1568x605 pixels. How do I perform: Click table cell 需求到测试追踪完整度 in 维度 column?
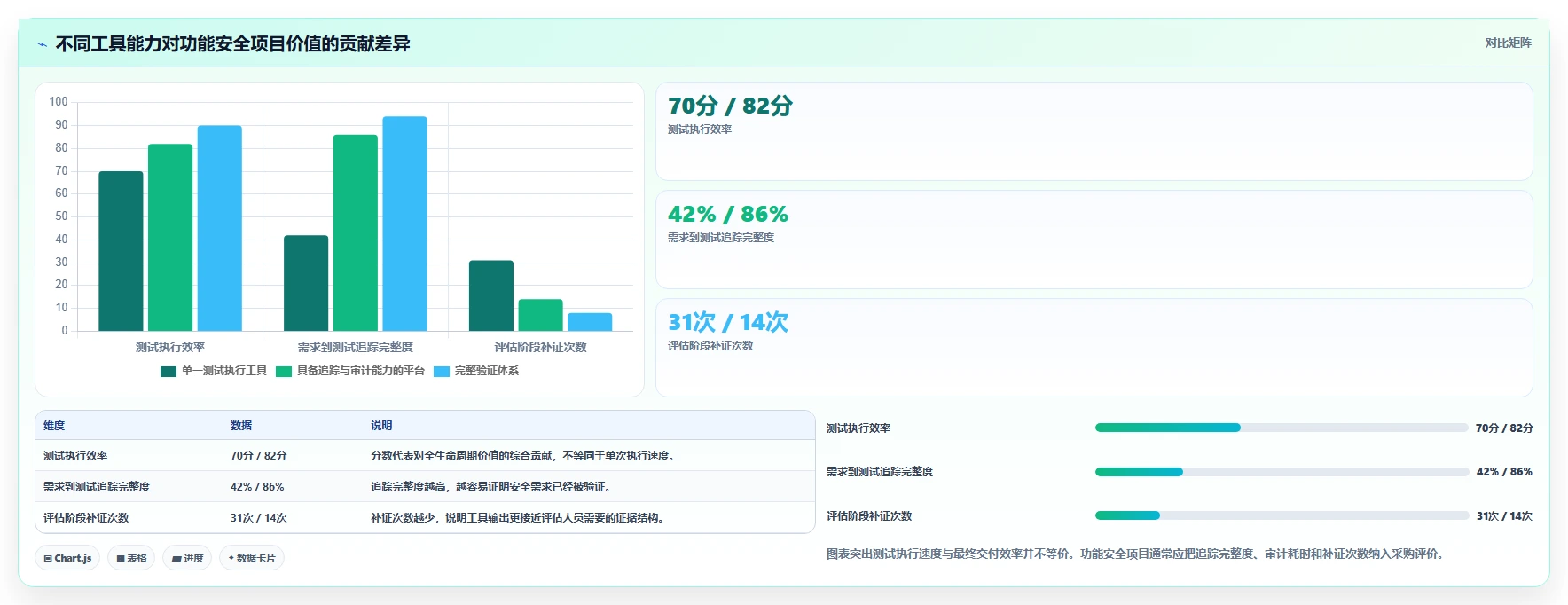coord(97,487)
